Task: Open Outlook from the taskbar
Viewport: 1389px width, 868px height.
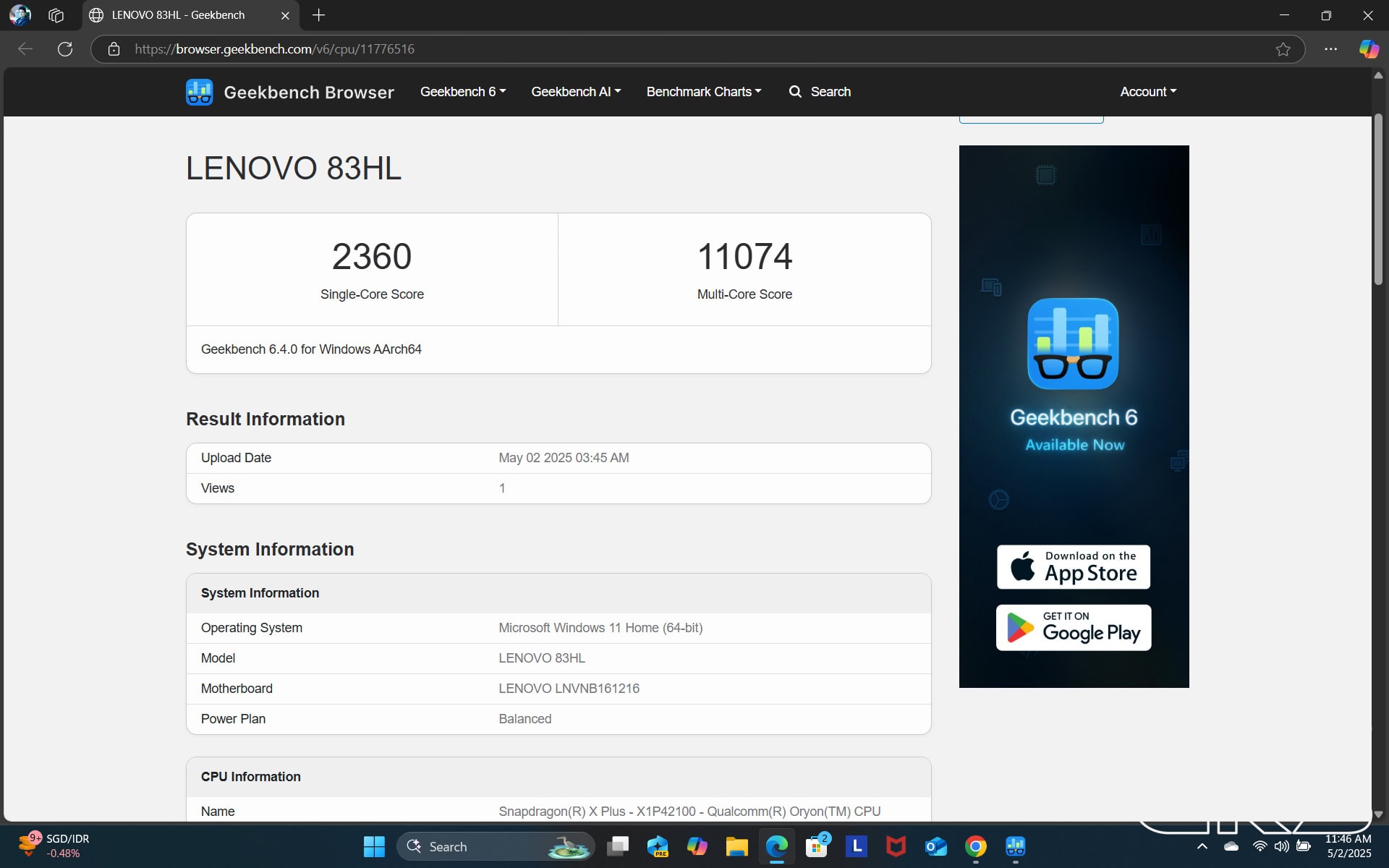Action: 936,846
